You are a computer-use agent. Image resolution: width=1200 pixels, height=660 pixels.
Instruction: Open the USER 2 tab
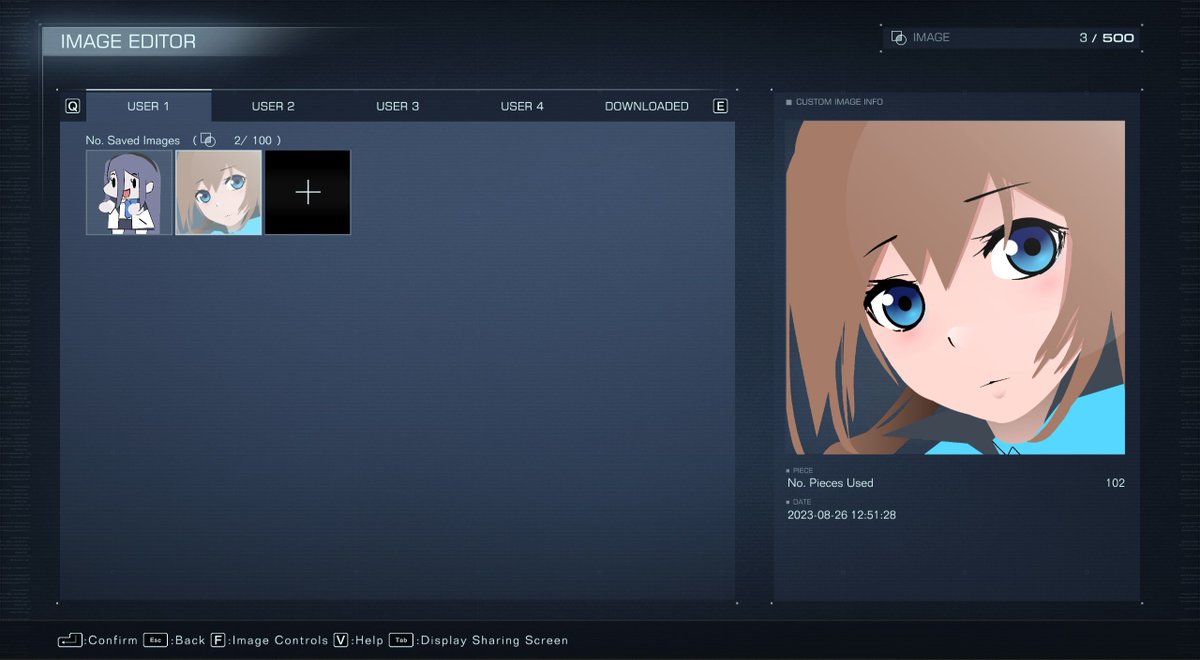273,106
